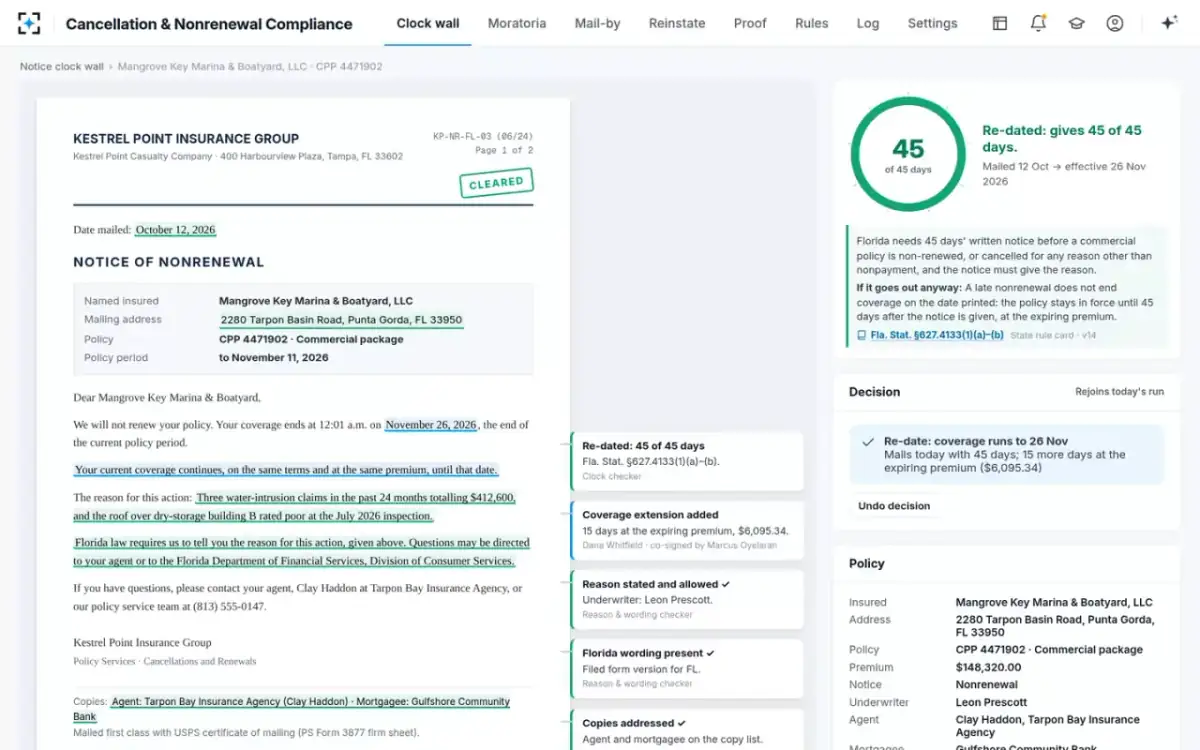Select the Reason stated and allowed card

(687, 599)
